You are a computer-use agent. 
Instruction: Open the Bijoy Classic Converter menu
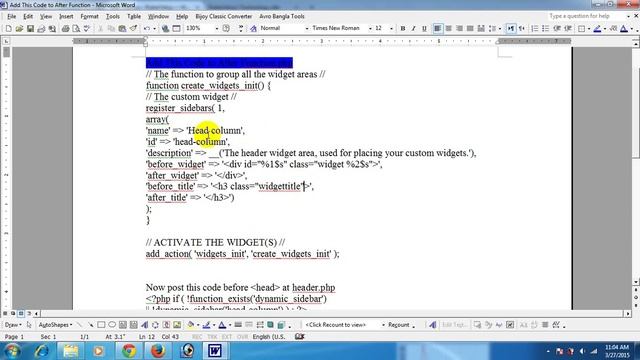pyautogui.click(x=224, y=16)
